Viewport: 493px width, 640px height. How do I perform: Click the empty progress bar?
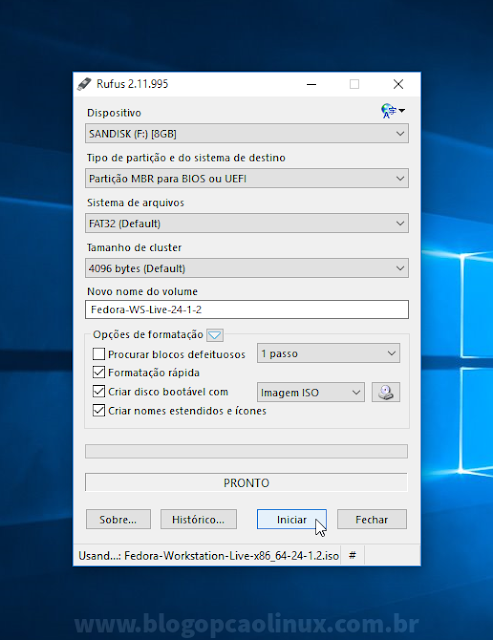point(246,451)
